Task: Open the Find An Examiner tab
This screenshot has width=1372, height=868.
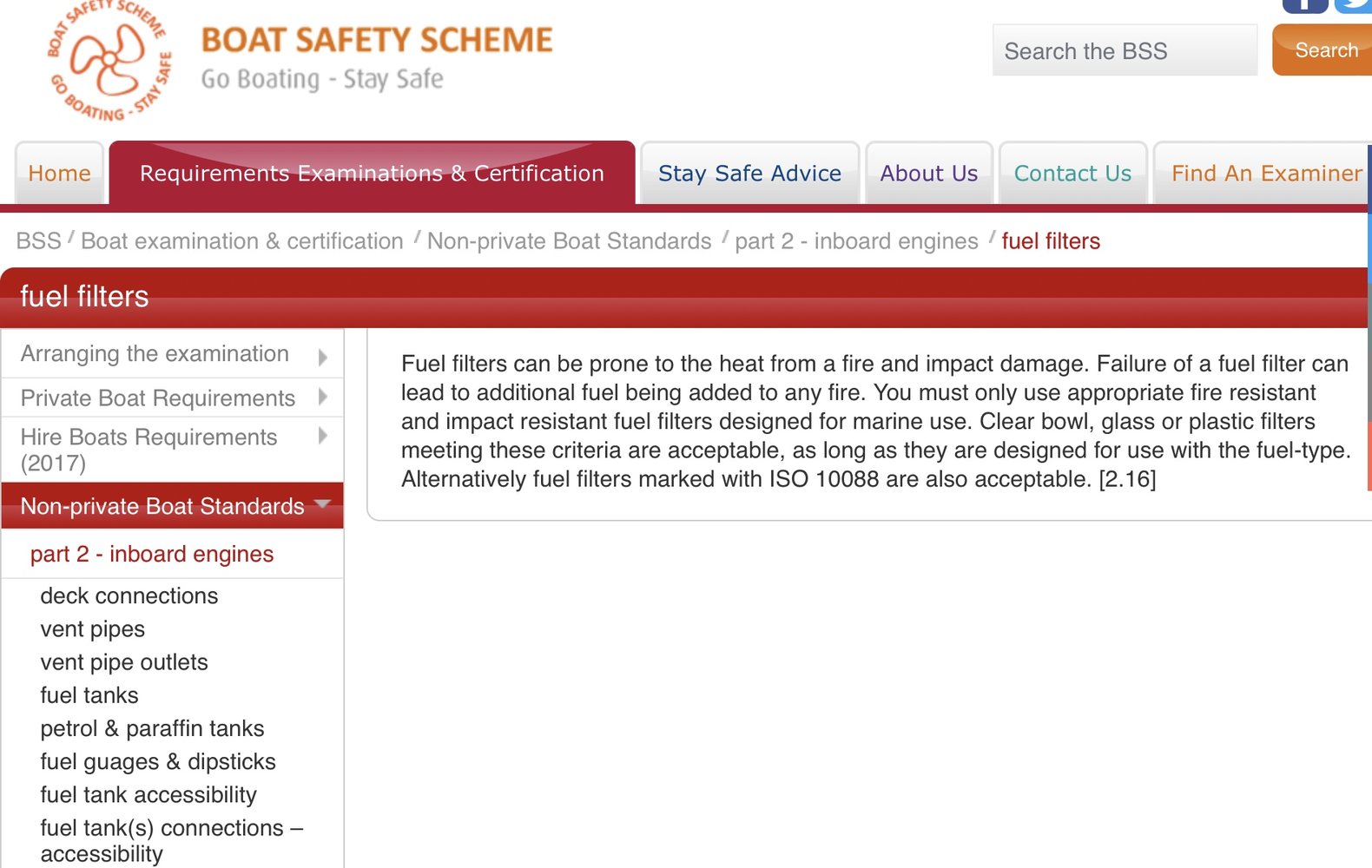Action: (1266, 174)
